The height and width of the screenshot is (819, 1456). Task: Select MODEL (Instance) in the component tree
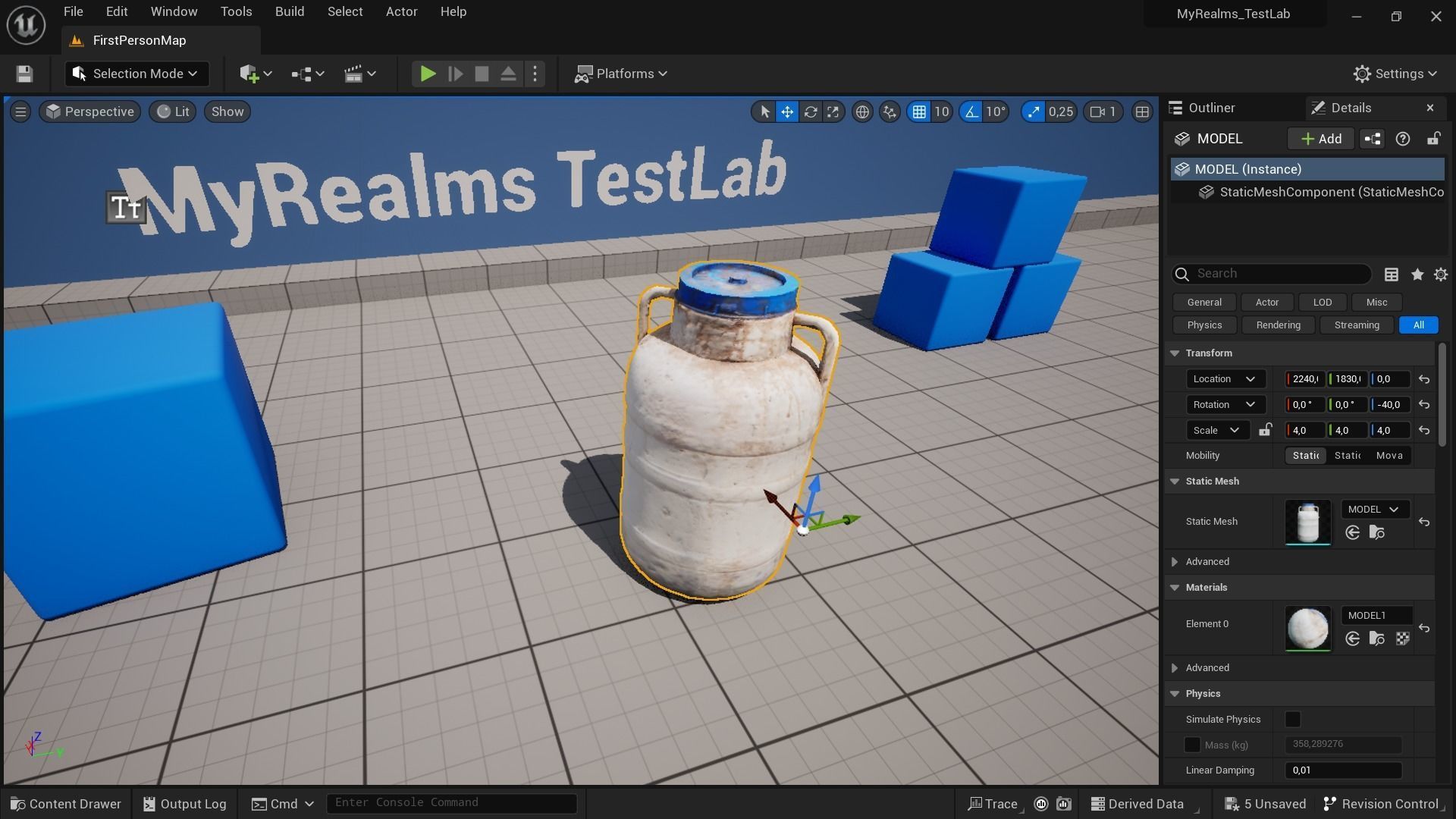(1307, 169)
